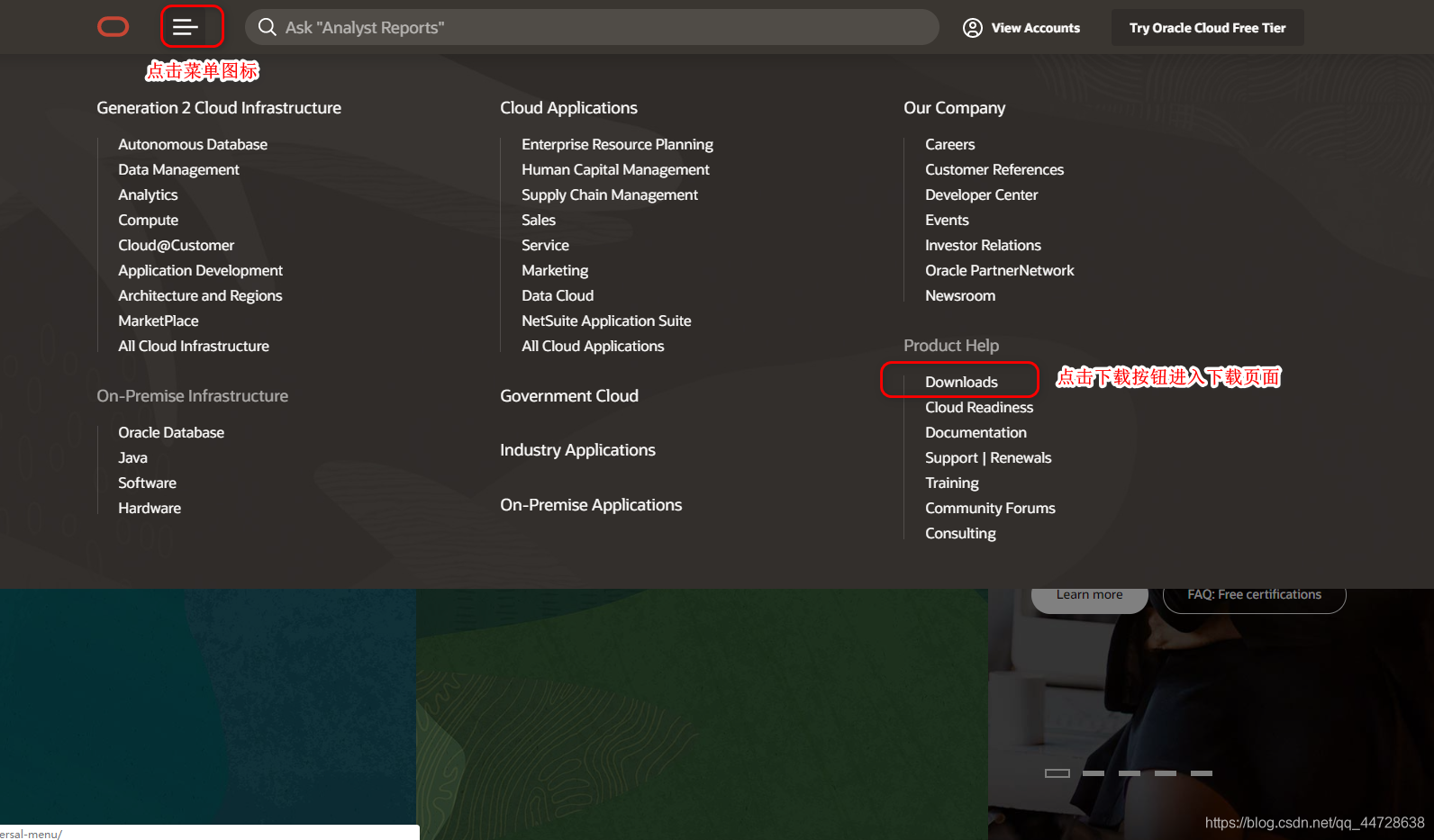Open Enterprise Resource Planning link
The image size is (1434, 840).
click(x=617, y=144)
